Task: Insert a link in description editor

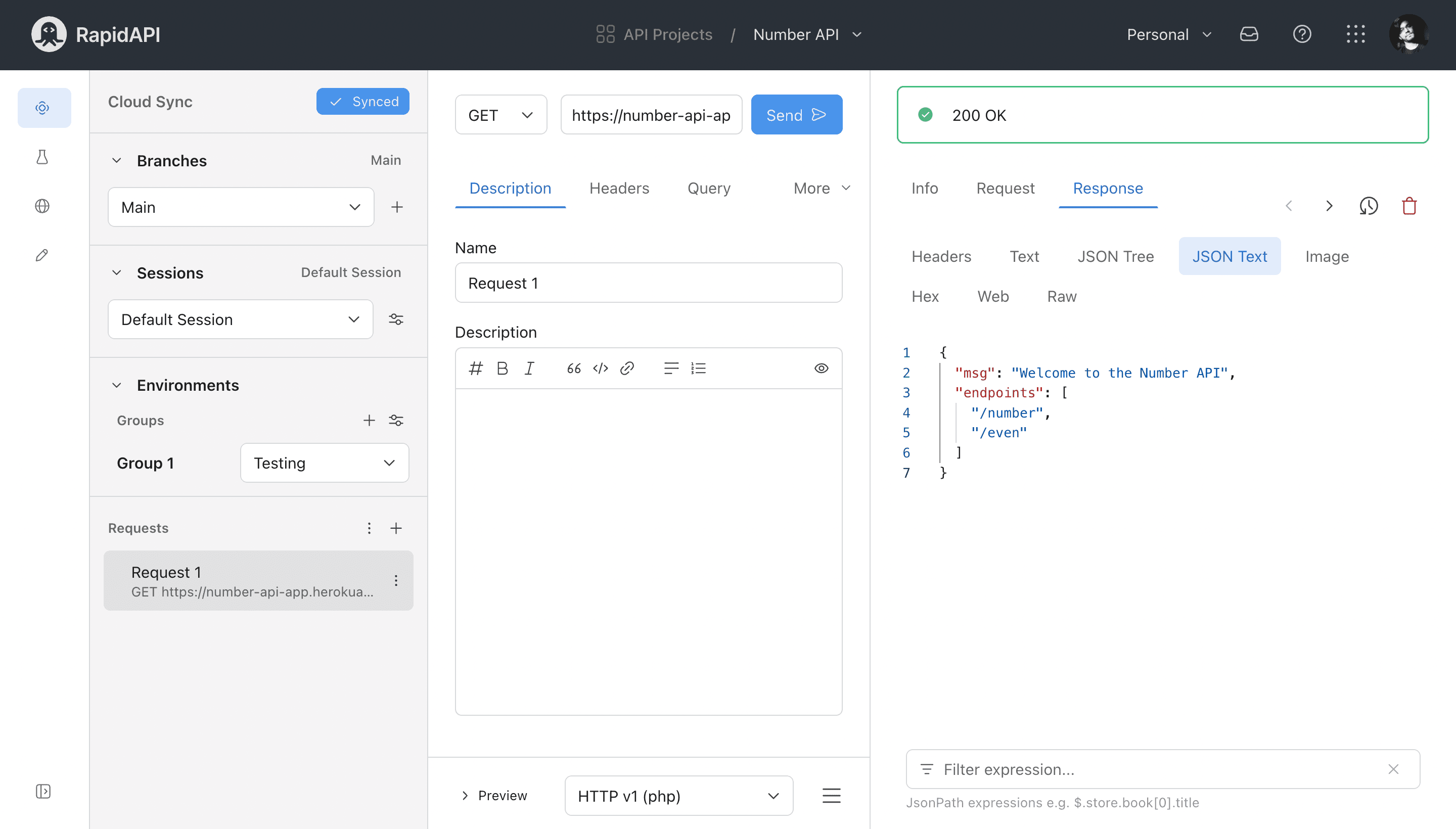Action: point(627,369)
